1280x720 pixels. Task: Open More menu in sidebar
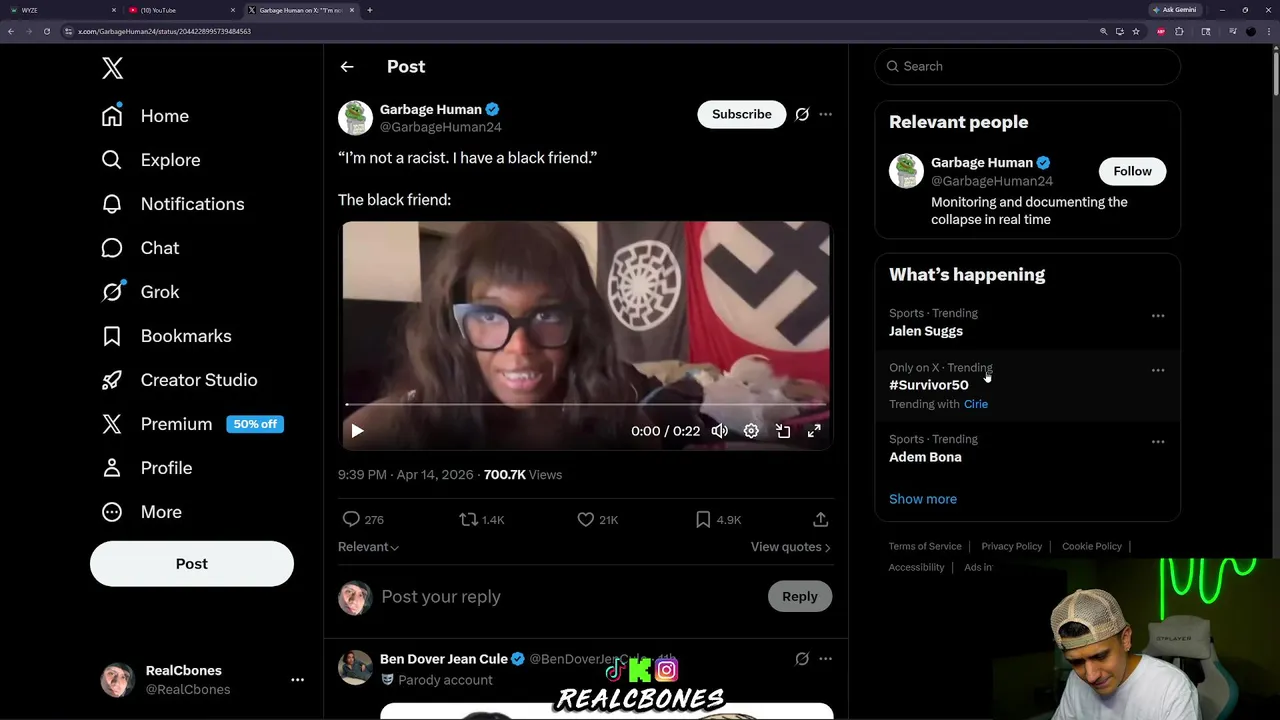[142, 512]
